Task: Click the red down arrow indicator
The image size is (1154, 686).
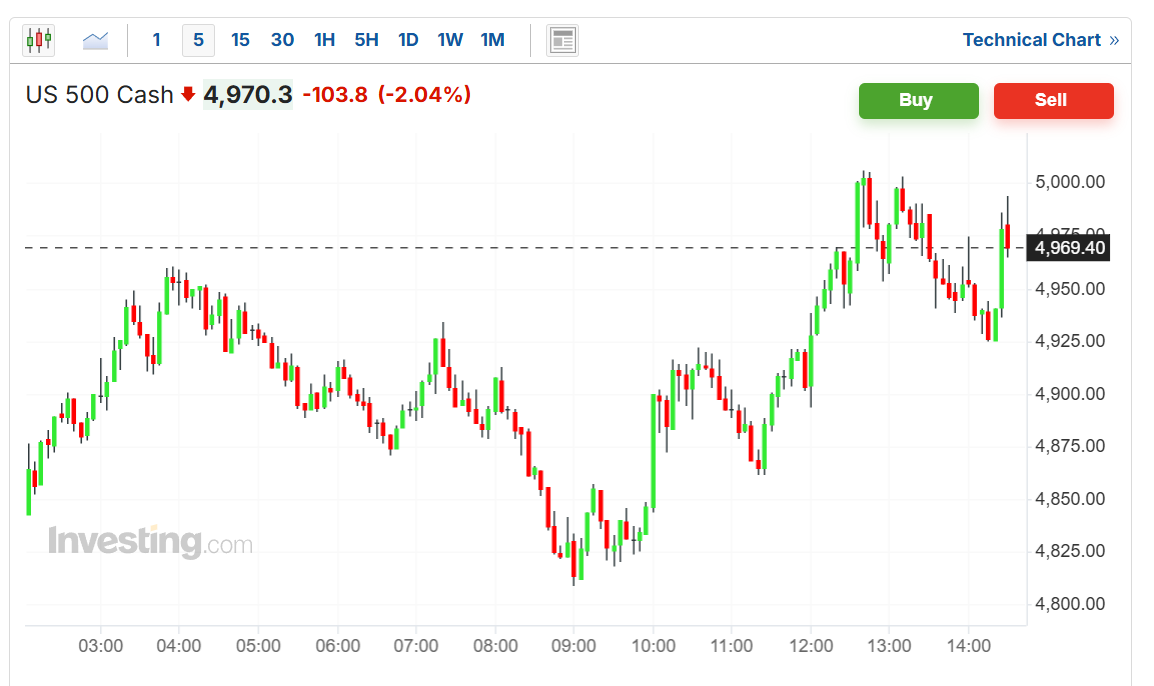Action: 188,94
